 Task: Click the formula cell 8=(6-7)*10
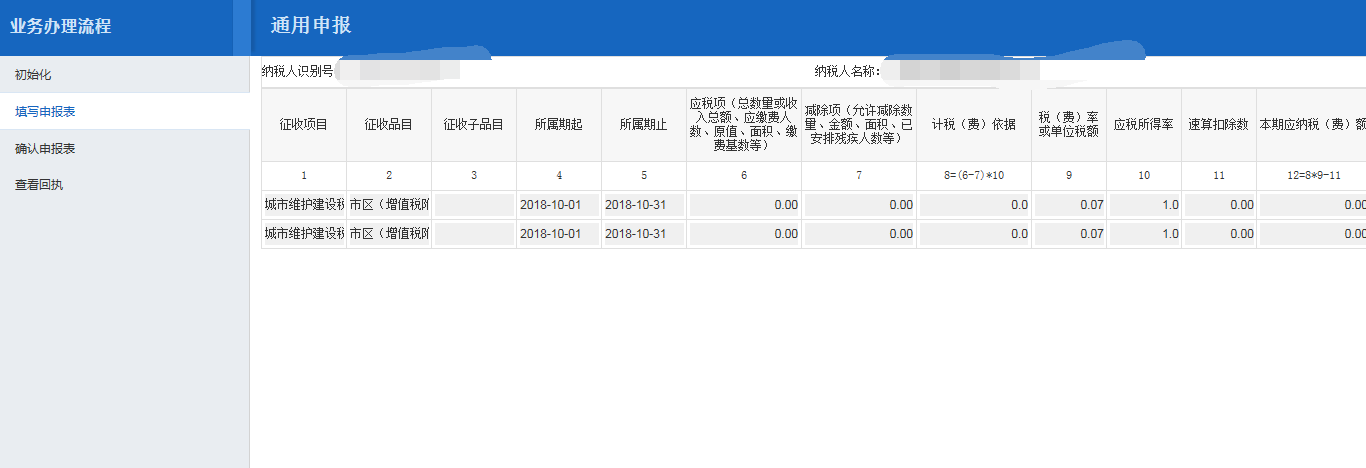[974, 176]
